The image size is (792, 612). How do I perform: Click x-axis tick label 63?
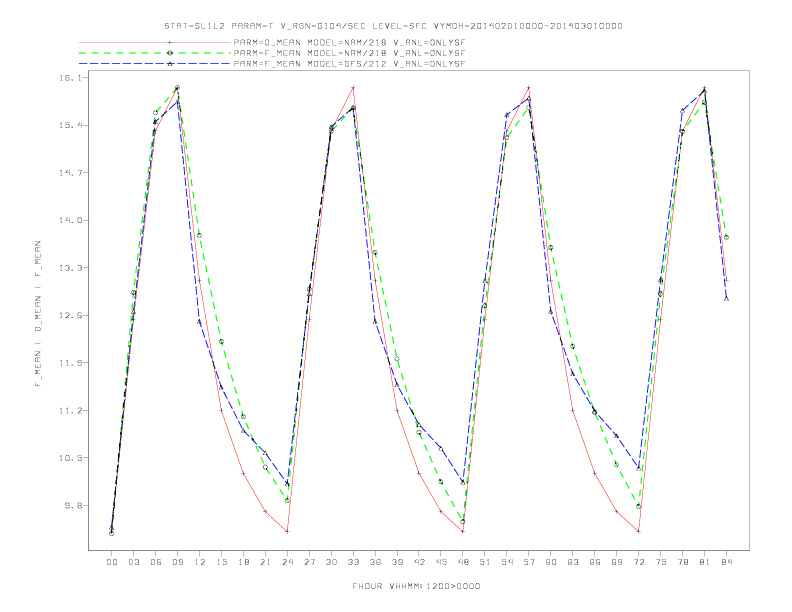pos(573,562)
